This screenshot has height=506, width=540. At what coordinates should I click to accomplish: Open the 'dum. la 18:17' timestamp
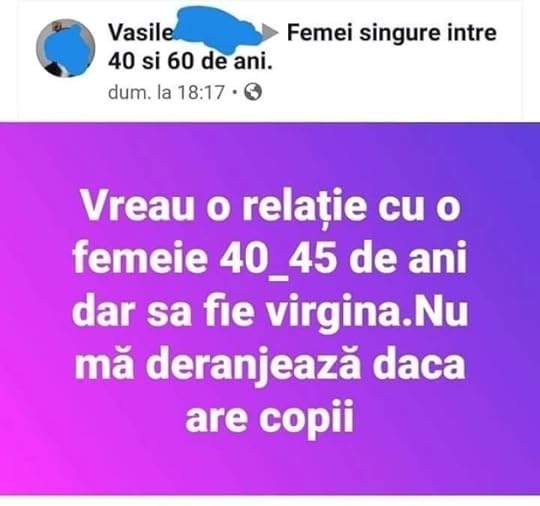[166, 92]
